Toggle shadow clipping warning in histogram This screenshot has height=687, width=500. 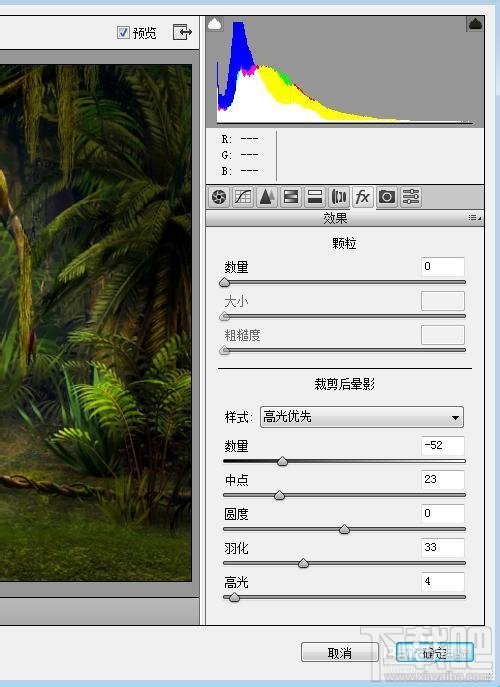coord(215,24)
